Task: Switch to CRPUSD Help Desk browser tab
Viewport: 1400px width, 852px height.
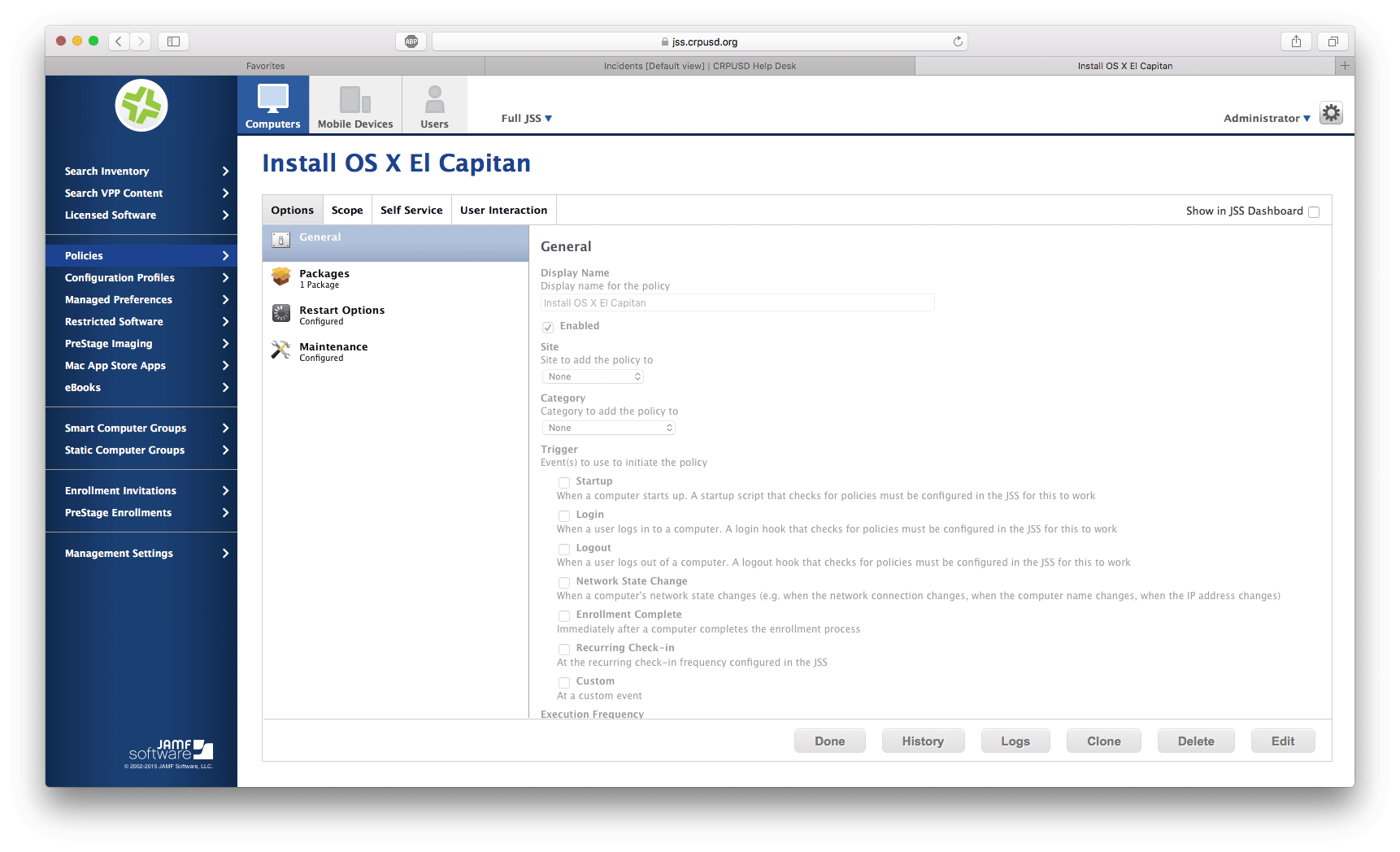Action: coord(700,66)
